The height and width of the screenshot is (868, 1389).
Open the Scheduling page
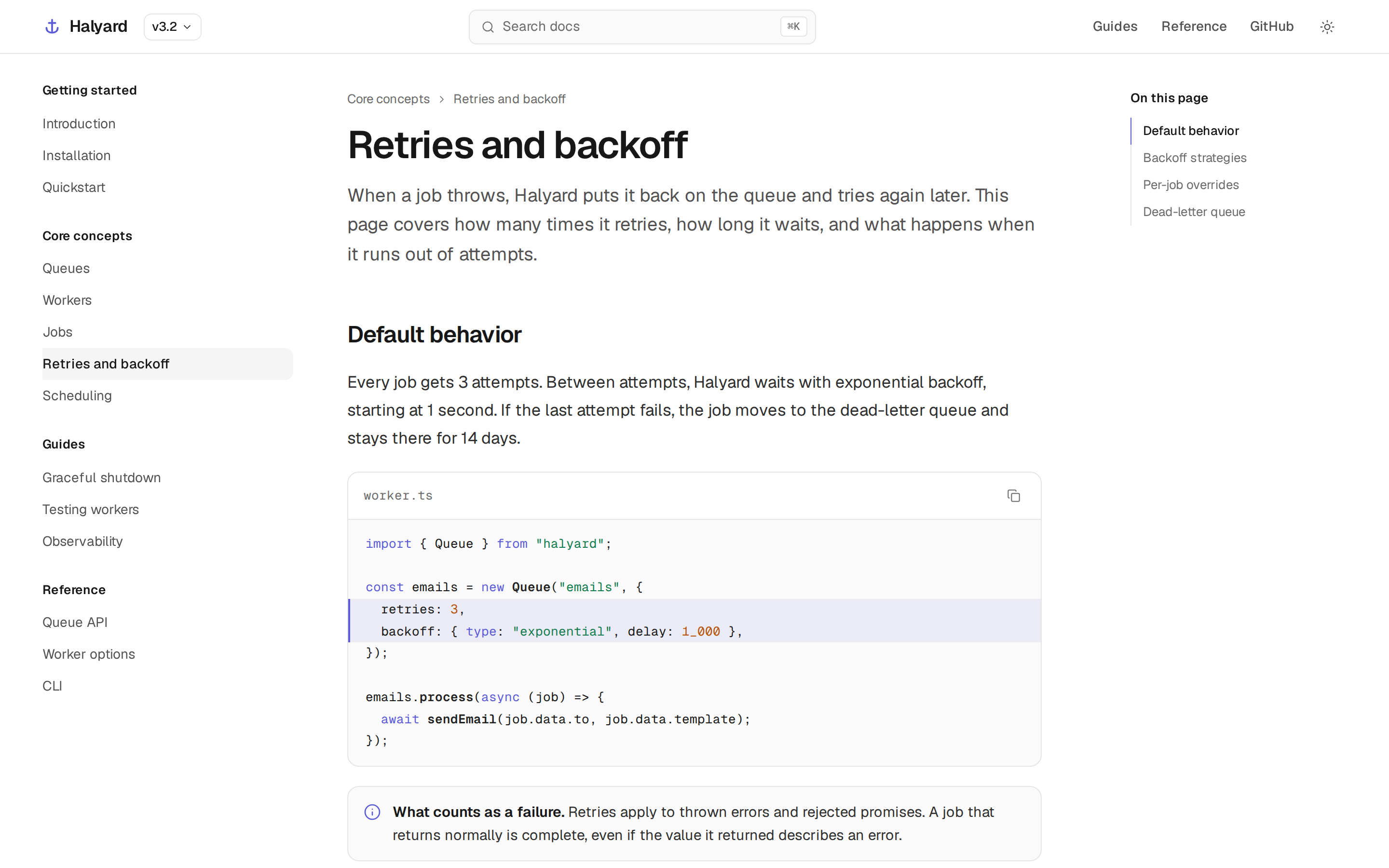(77, 396)
